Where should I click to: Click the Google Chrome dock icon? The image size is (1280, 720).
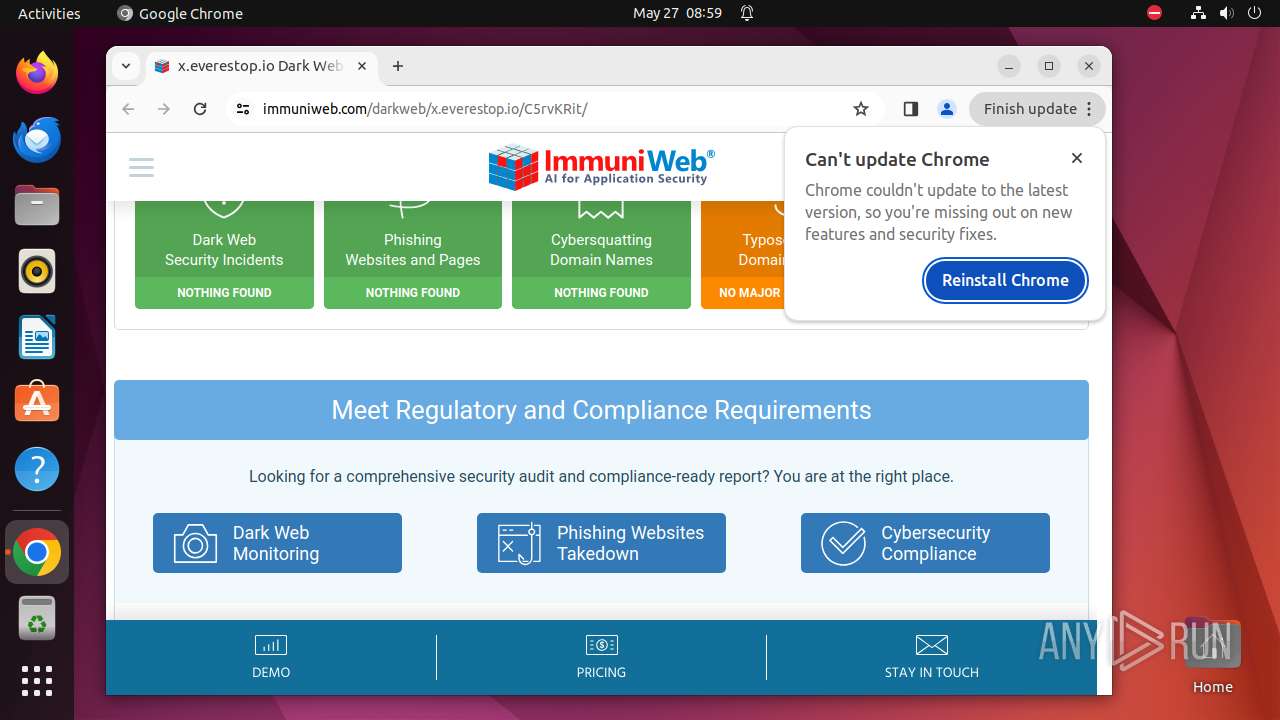tap(37, 552)
